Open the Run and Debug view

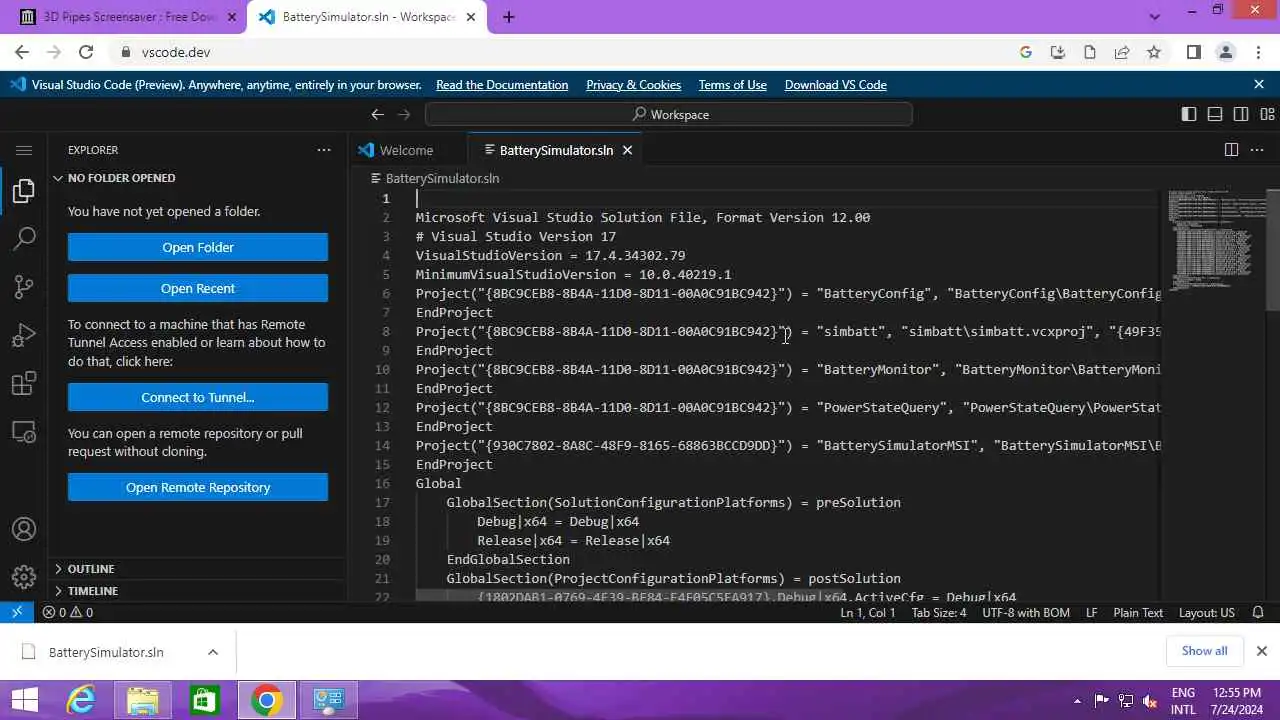click(24, 335)
